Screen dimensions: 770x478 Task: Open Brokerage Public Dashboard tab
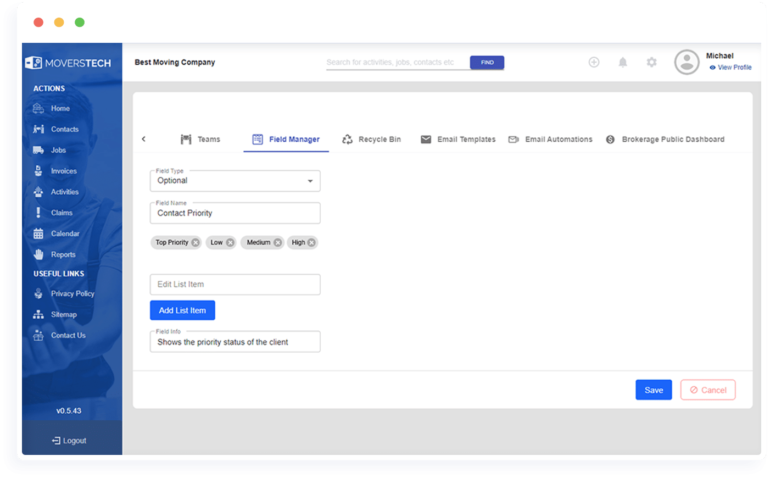tap(665, 140)
